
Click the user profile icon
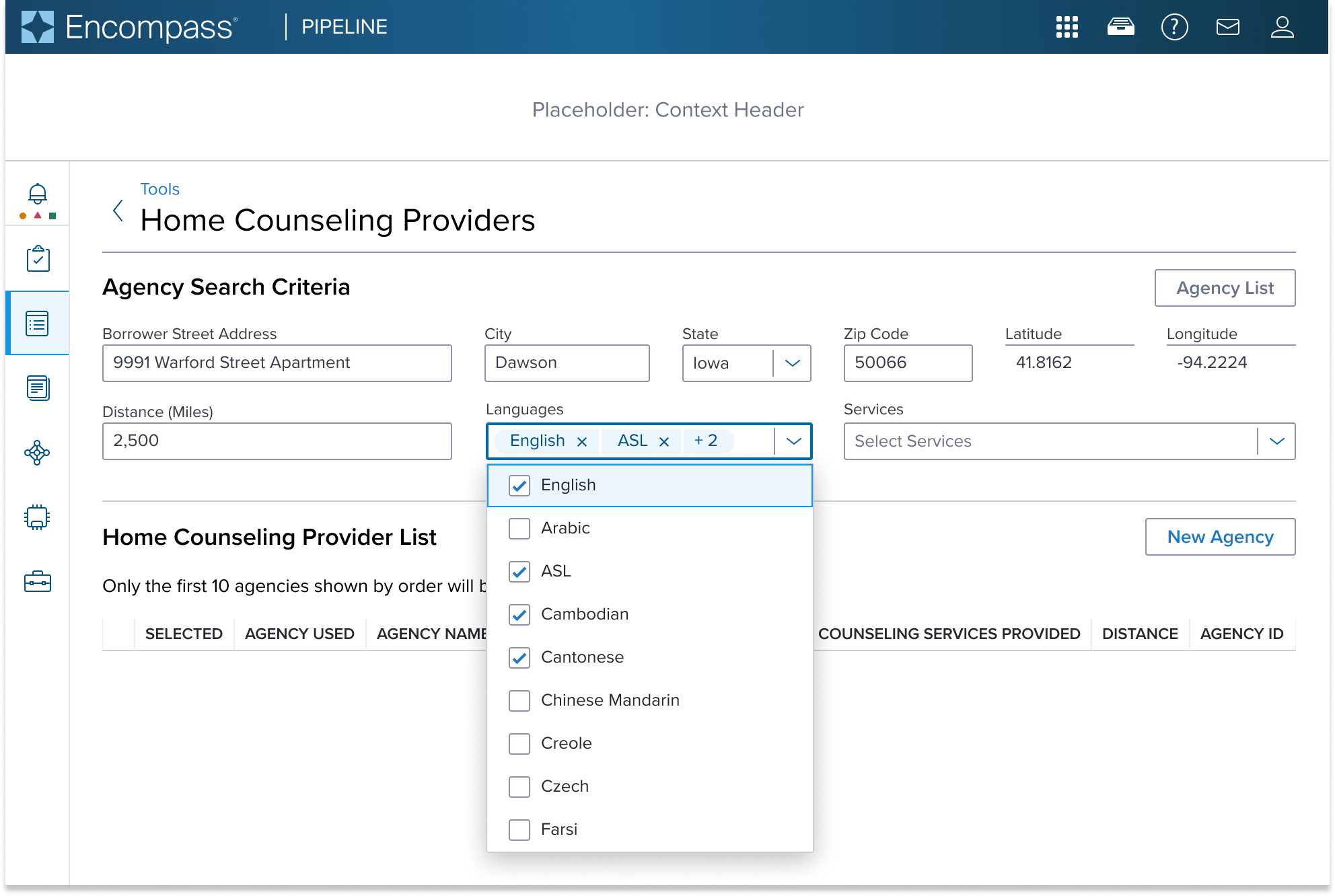tap(1282, 27)
